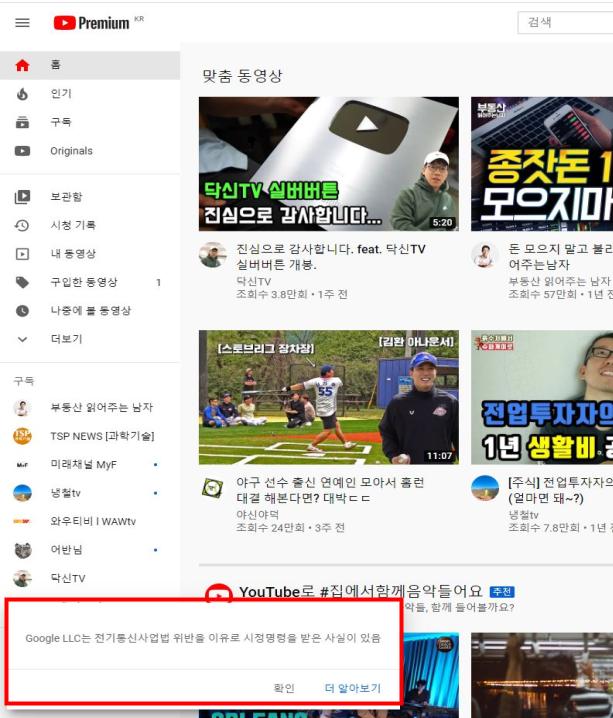
Task: Click the YouTube Premium logo
Action: [x=92, y=23]
